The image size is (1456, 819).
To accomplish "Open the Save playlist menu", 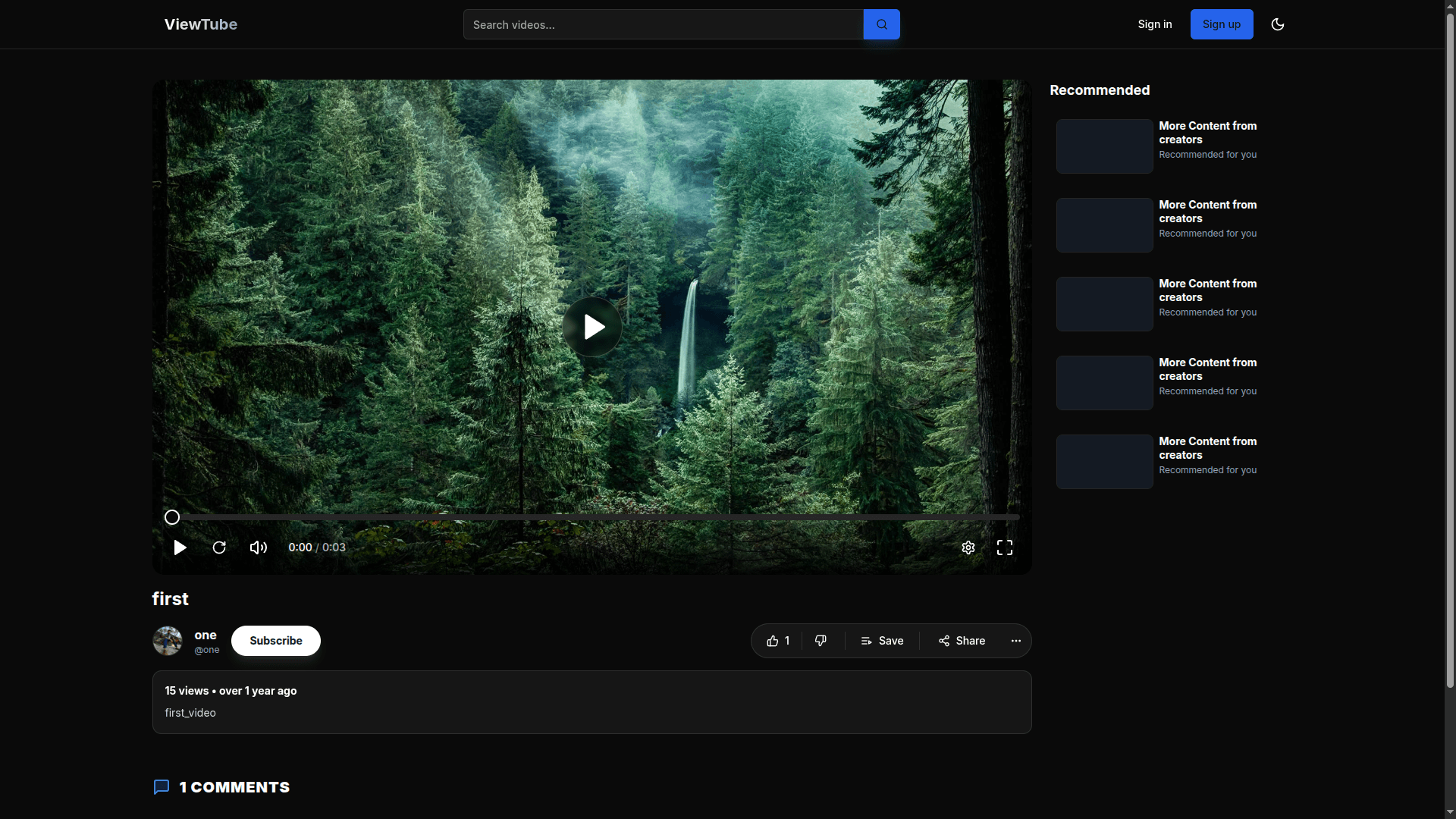I will [x=882, y=641].
